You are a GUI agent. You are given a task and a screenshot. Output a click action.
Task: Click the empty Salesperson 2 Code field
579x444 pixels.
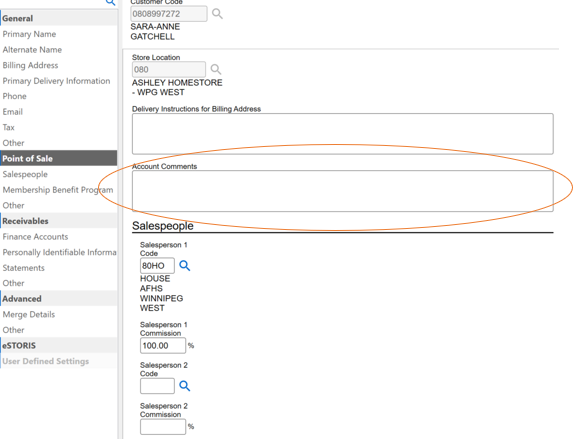tap(157, 386)
